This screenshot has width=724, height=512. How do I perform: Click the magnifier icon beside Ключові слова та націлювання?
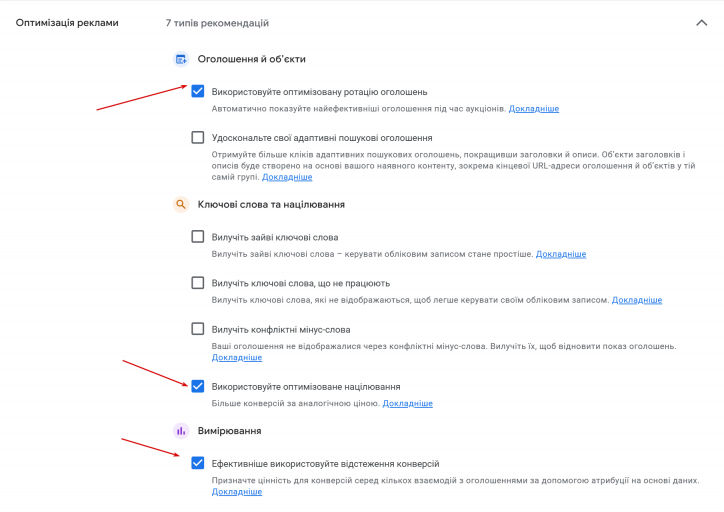pos(181,204)
